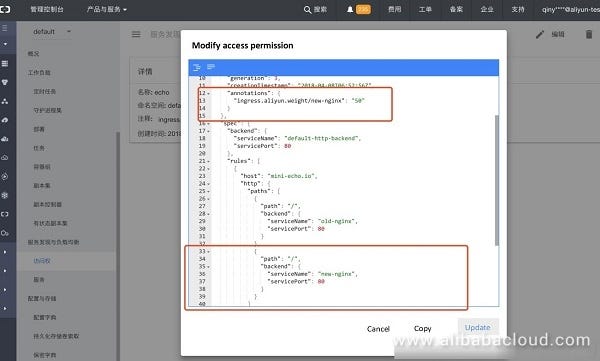Click the "50" weight value on line 13
This screenshot has height=361, width=600.
(358, 101)
